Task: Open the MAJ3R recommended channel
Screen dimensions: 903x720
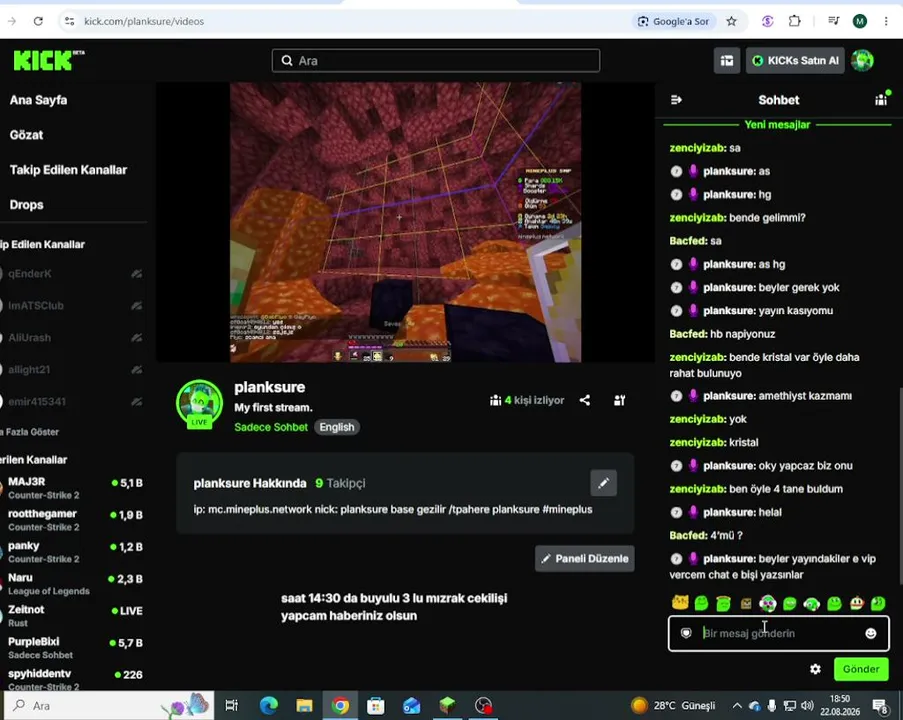Action: tap(71, 488)
